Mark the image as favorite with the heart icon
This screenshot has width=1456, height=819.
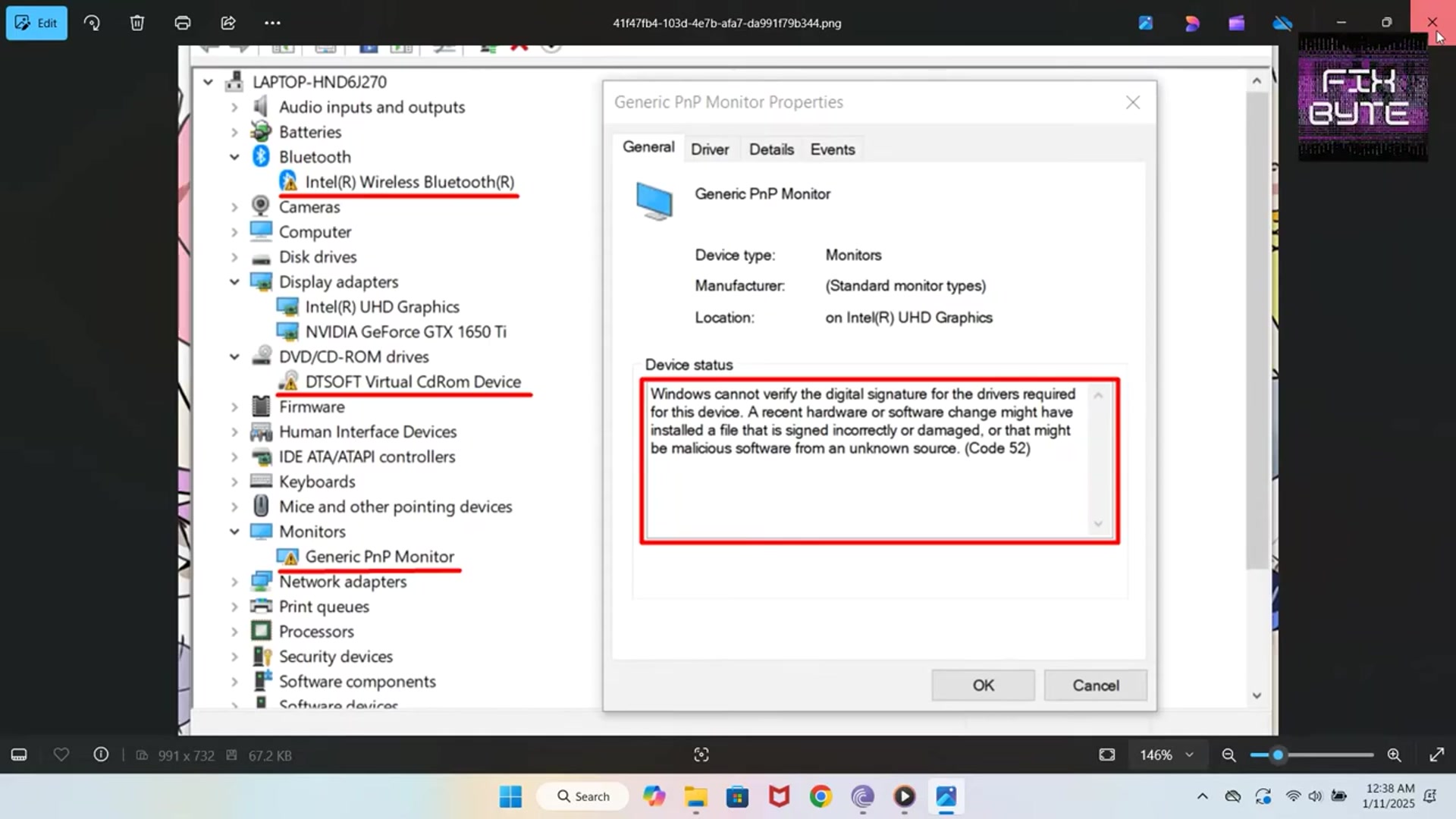point(61,755)
